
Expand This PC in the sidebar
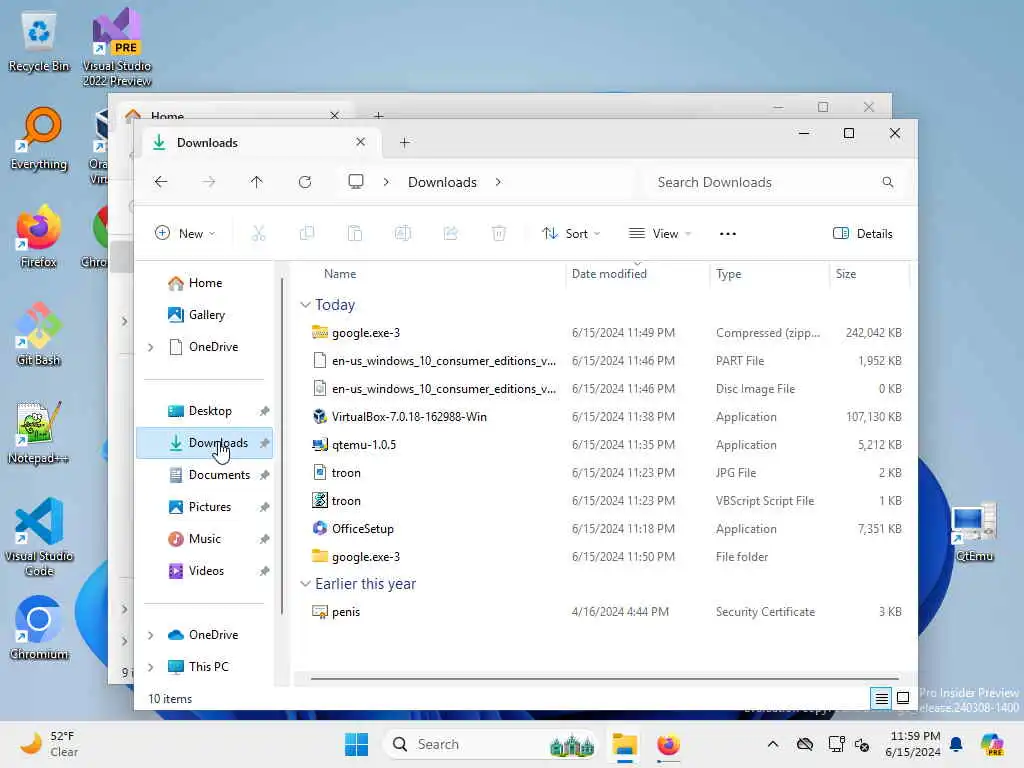click(x=151, y=667)
